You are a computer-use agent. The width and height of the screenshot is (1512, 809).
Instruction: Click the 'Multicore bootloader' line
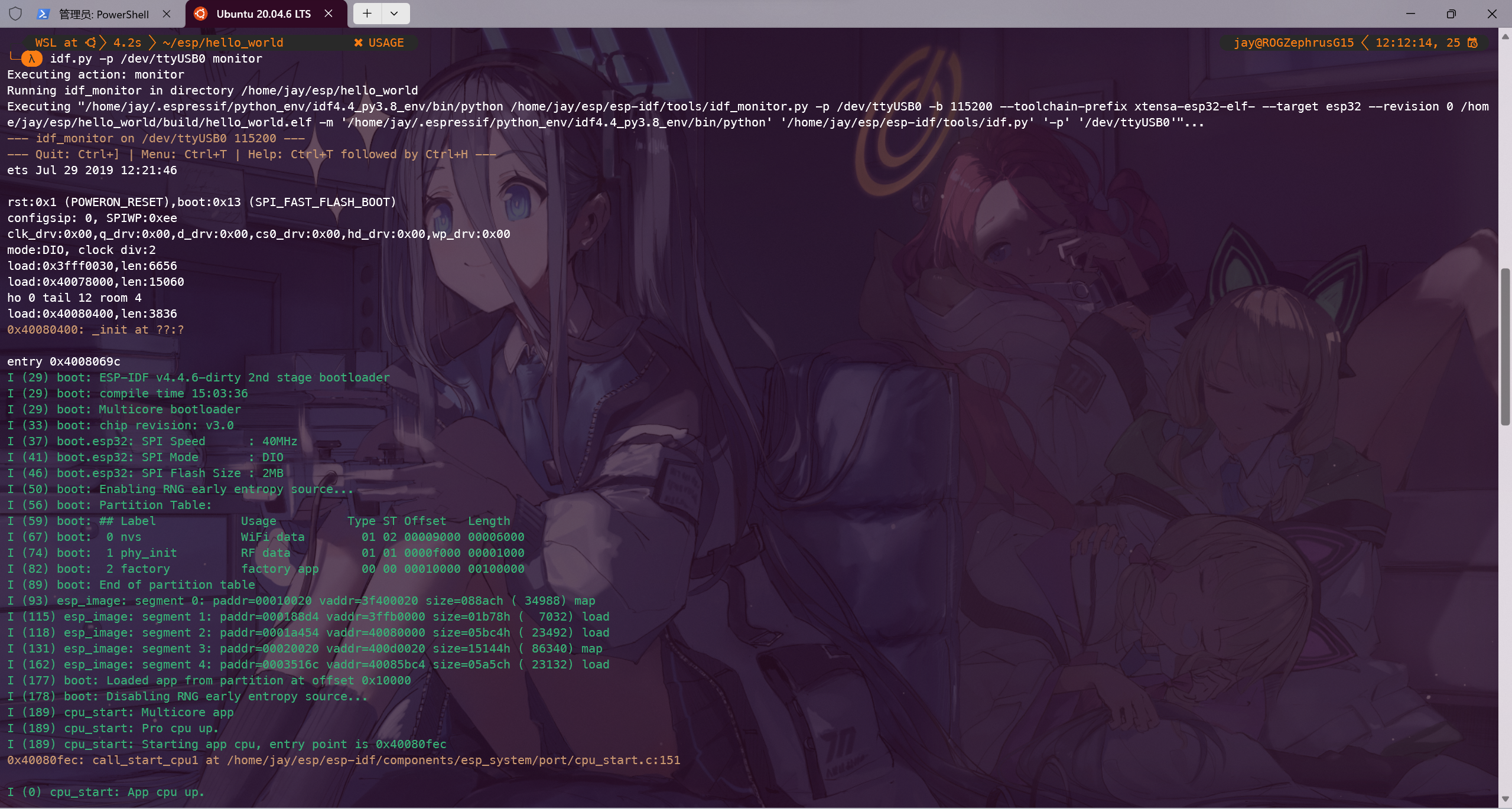coord(124,409)
